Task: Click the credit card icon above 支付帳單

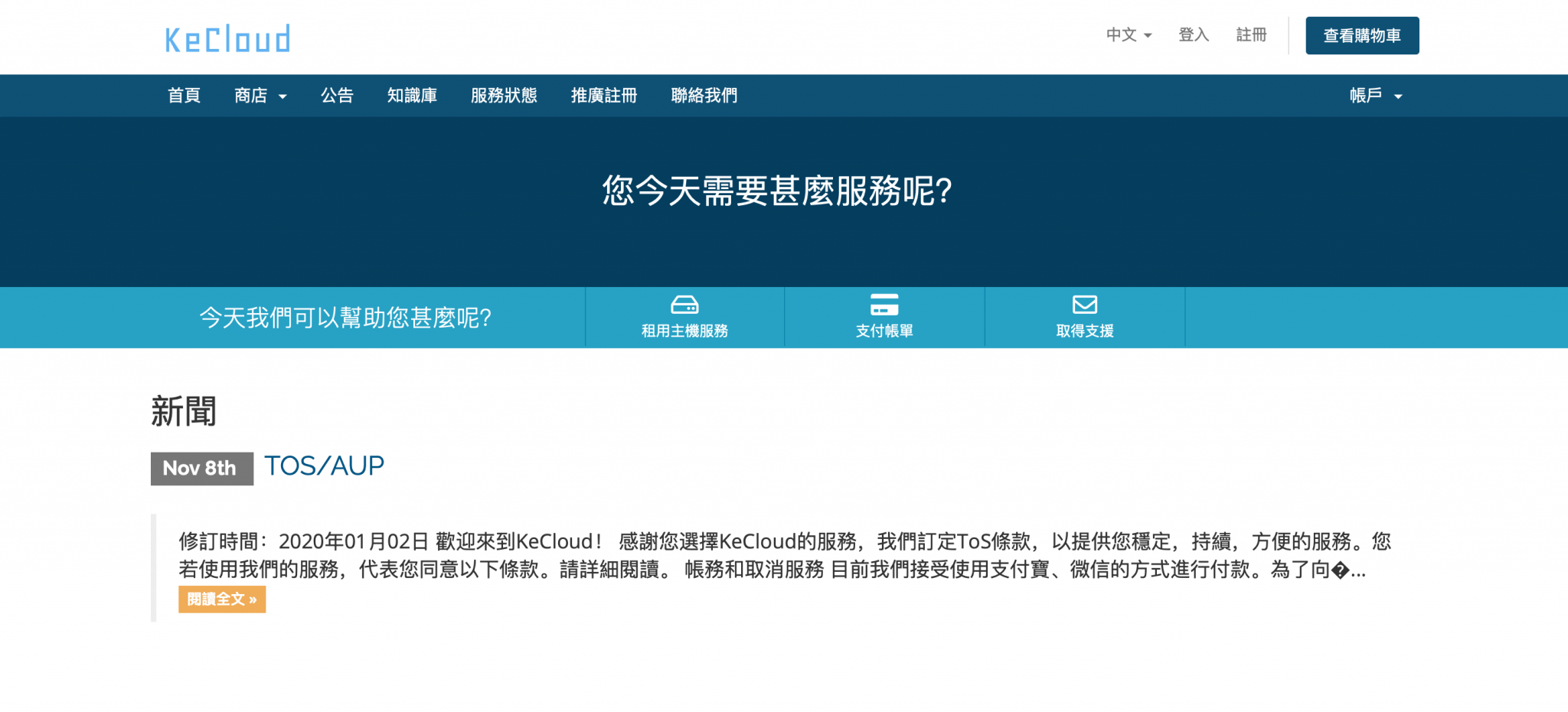Action: (x=884, y=305)
